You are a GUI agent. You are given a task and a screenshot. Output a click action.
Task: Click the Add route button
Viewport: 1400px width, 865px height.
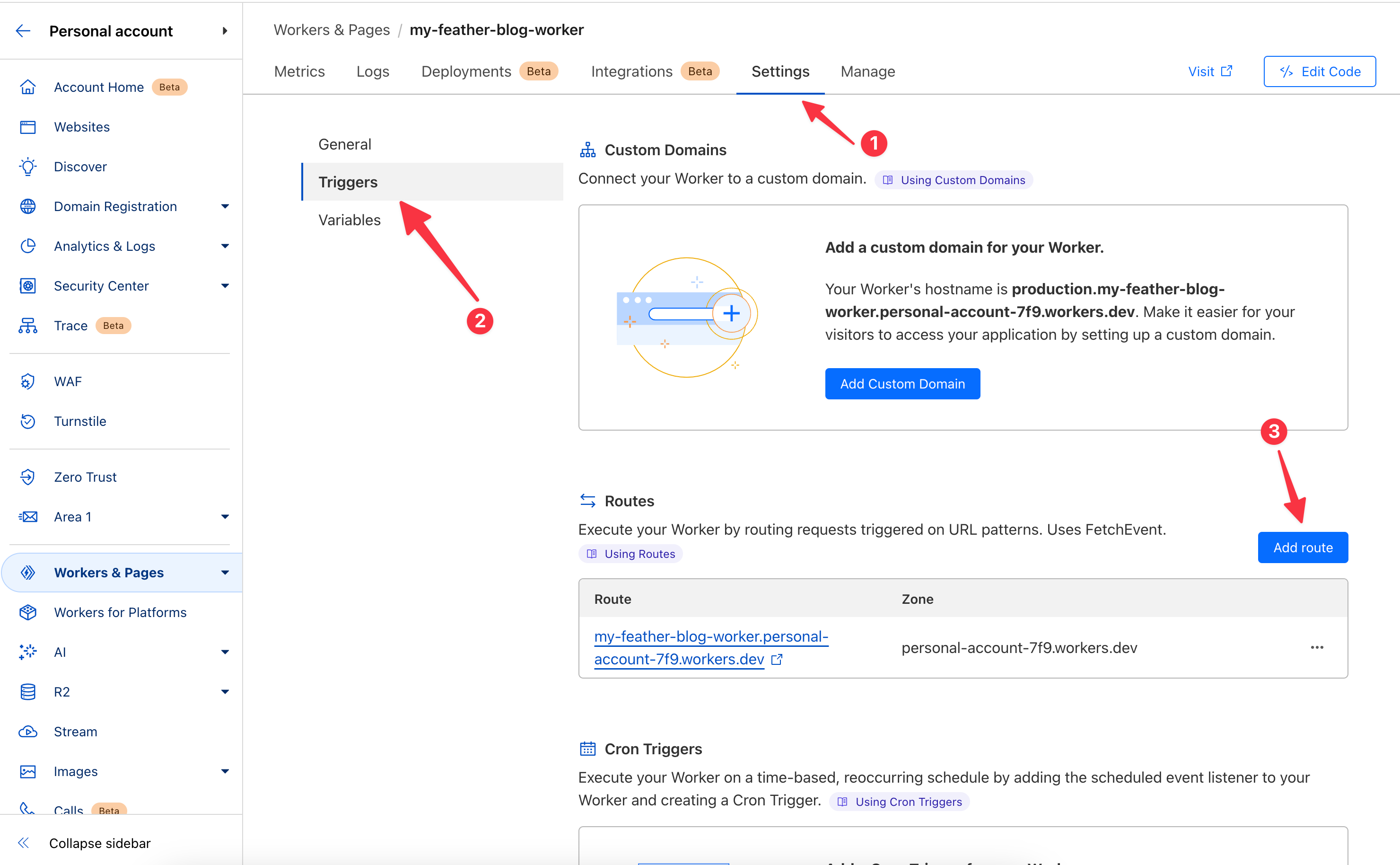coord(1303,547)
